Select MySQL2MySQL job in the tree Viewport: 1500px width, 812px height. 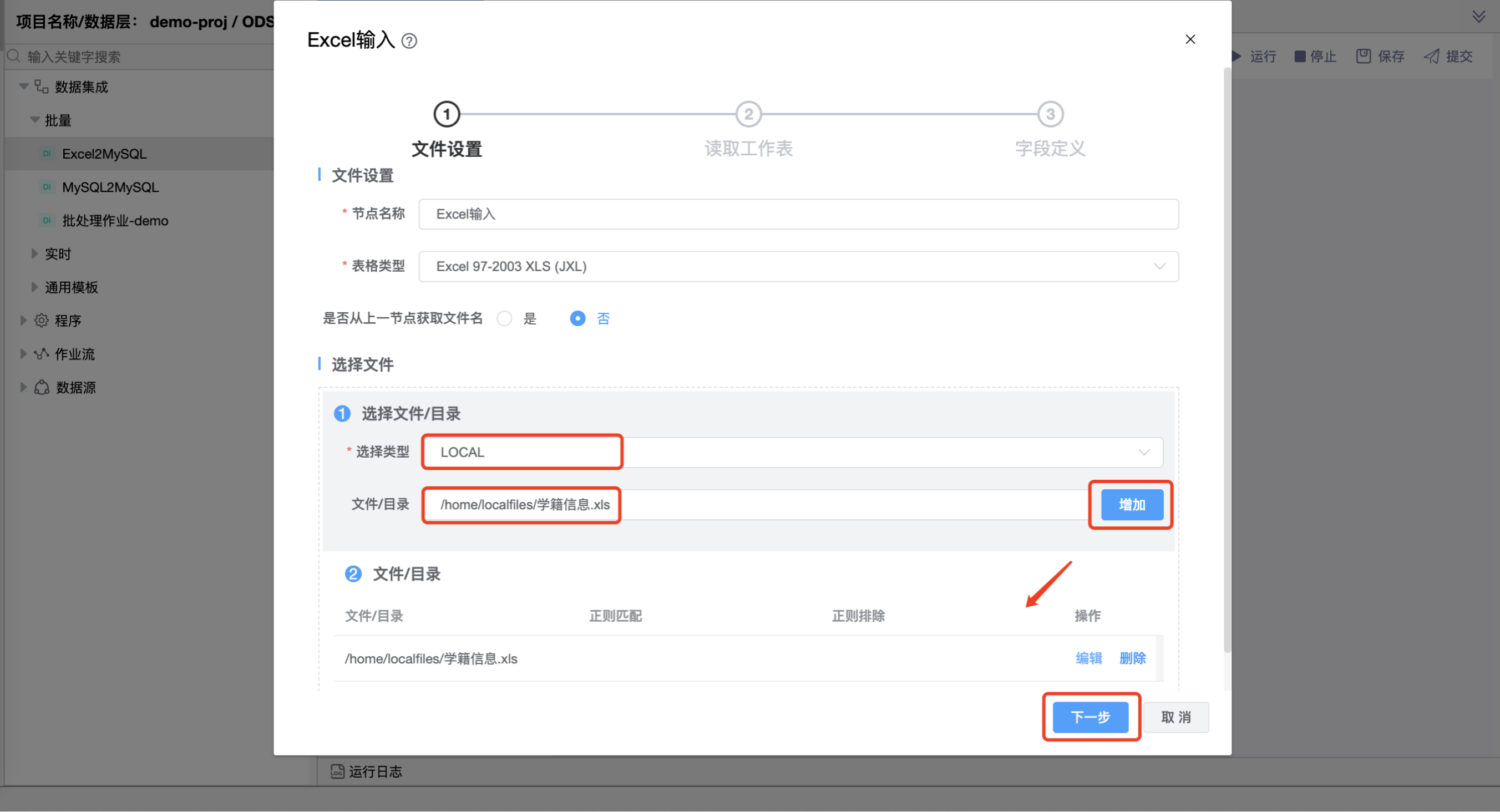point(110,187)
